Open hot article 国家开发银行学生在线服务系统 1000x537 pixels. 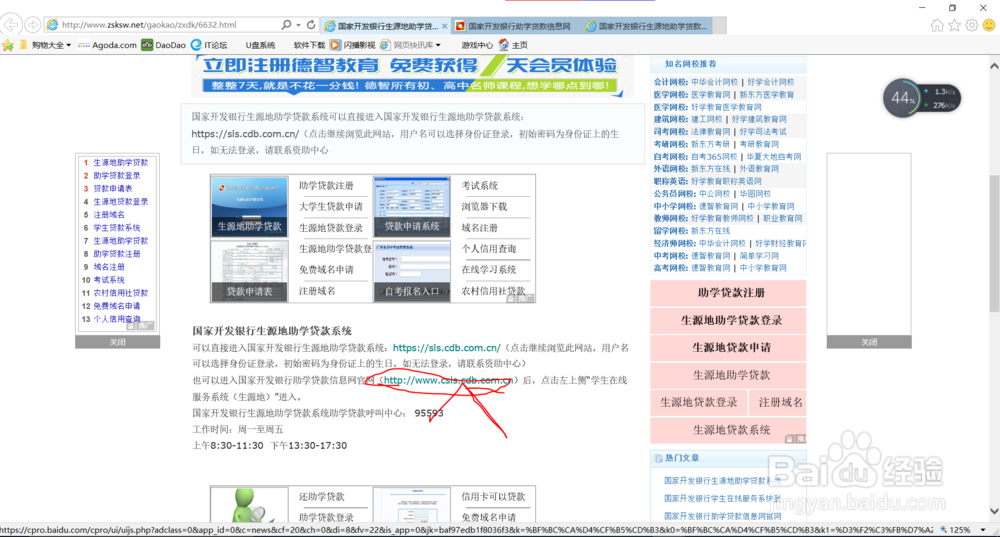click(723, 498)
